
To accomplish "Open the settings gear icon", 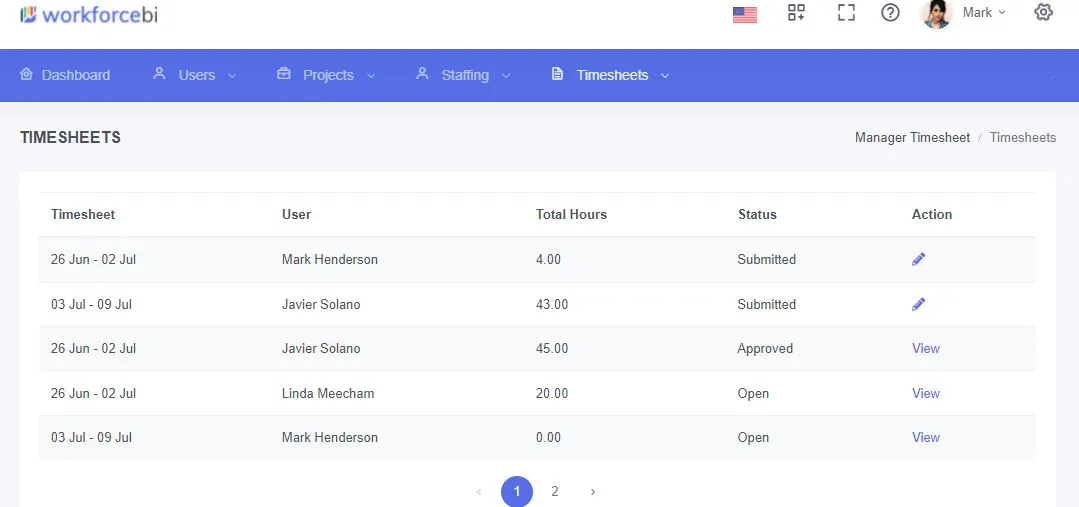I will coord(1043,12).
